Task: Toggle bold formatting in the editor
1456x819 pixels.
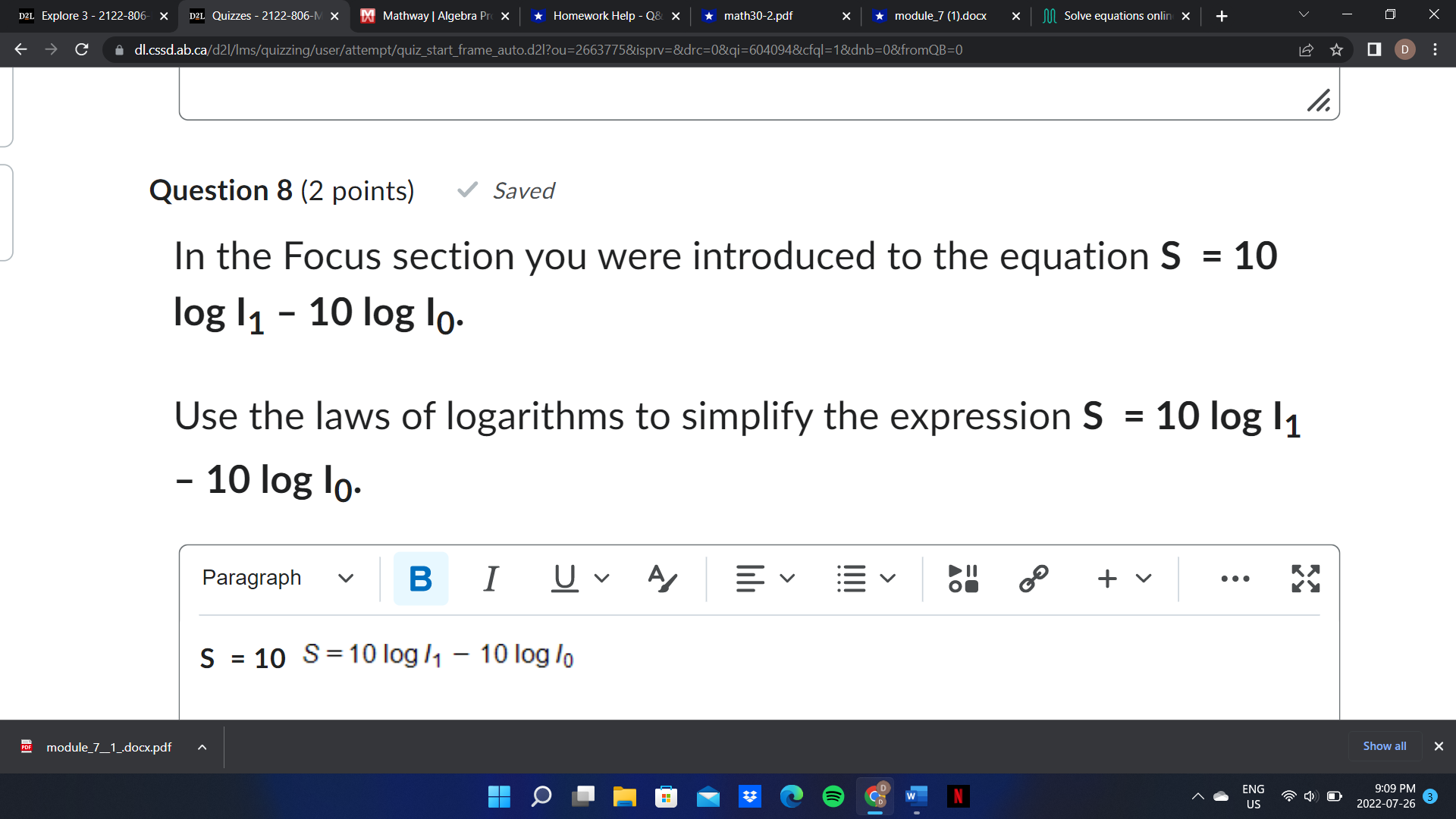Action: [x=420, y=579]
